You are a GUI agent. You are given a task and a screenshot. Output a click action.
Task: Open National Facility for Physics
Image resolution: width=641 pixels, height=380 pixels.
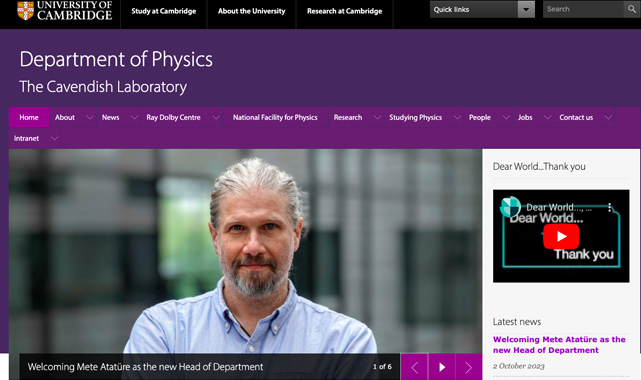tap(275, 117)
